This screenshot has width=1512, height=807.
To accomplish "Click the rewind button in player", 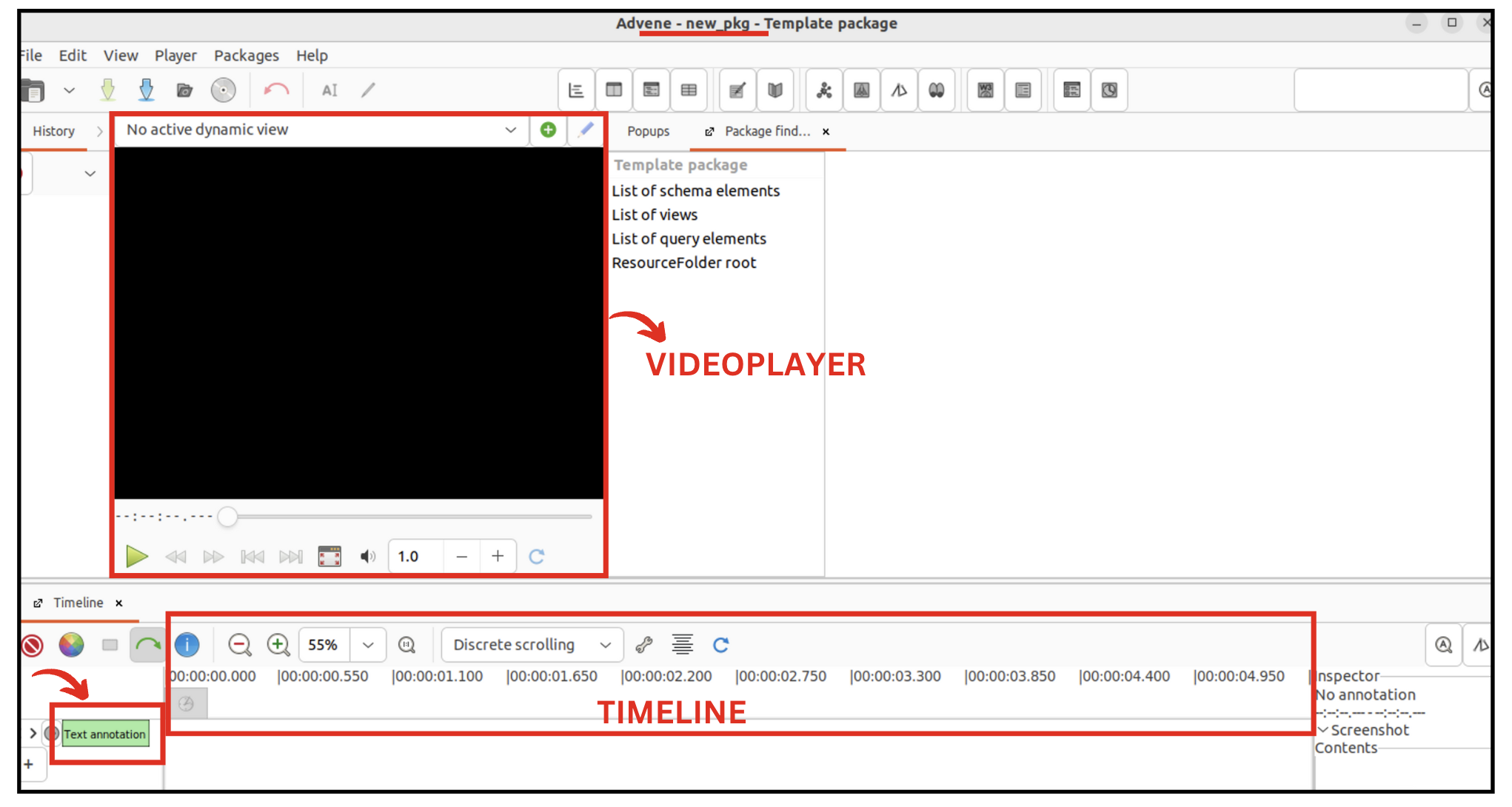I will 175,557.
